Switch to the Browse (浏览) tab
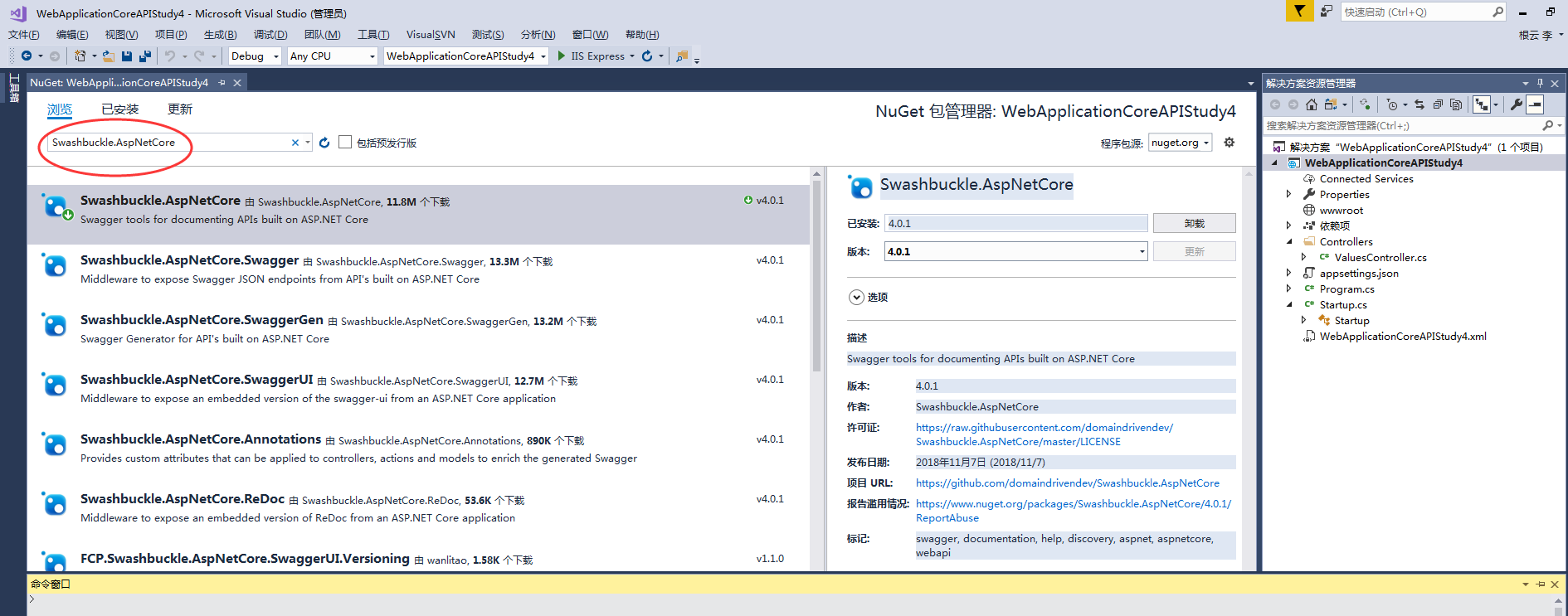The image size is (1568, 616). pyautogui.click(x=60, y=109)
